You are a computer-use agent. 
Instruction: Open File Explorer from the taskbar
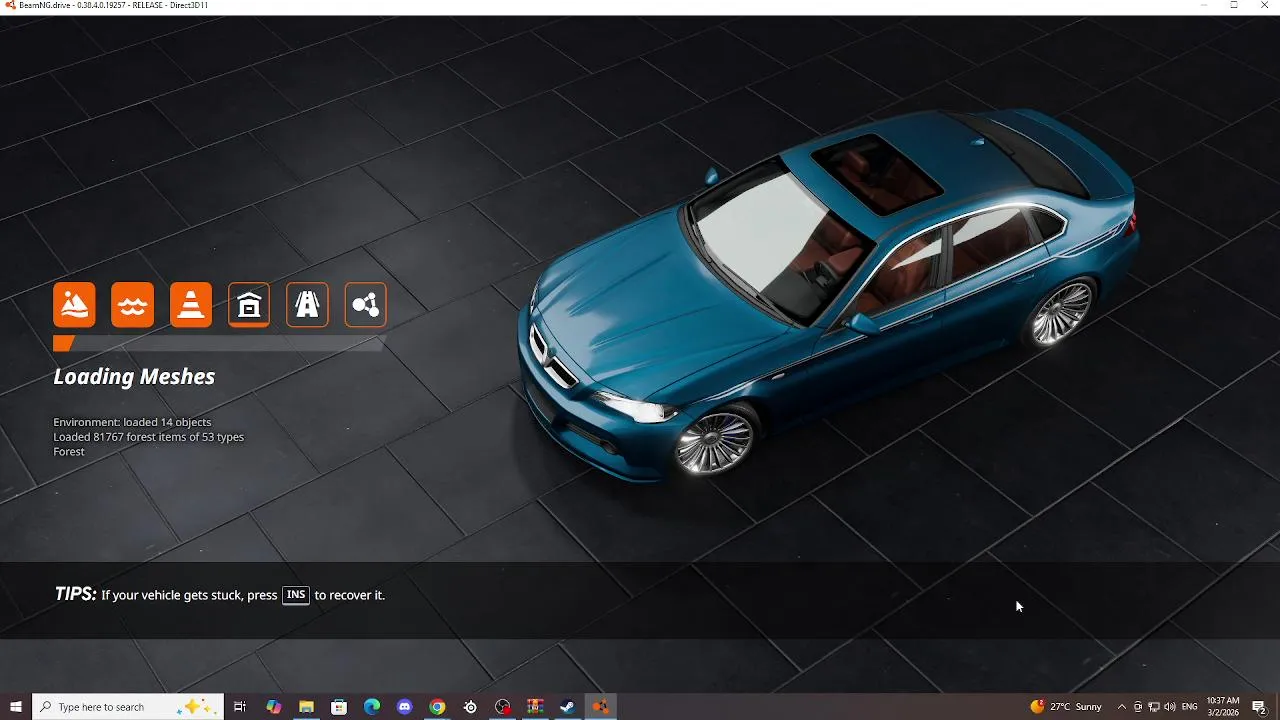(306, 707)
